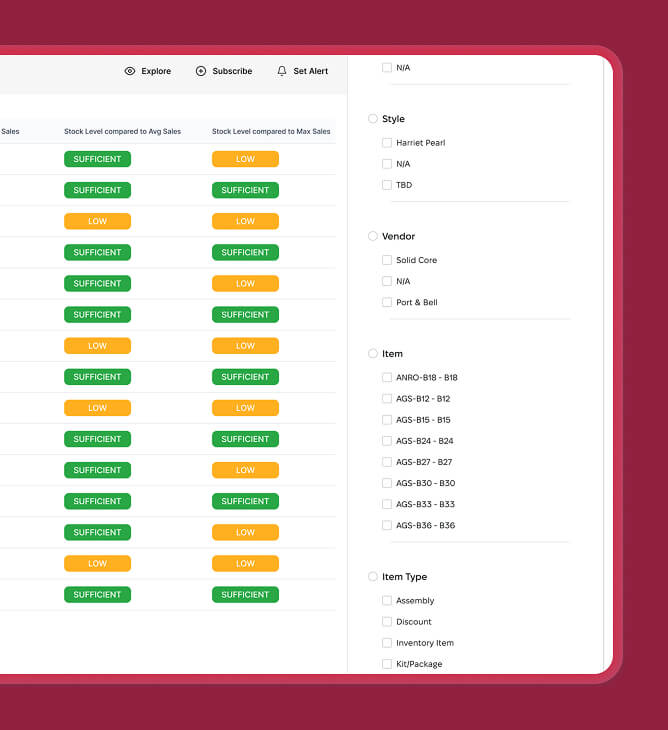Click the Subscribe button label
668x730 pixels.
[232, 71]
